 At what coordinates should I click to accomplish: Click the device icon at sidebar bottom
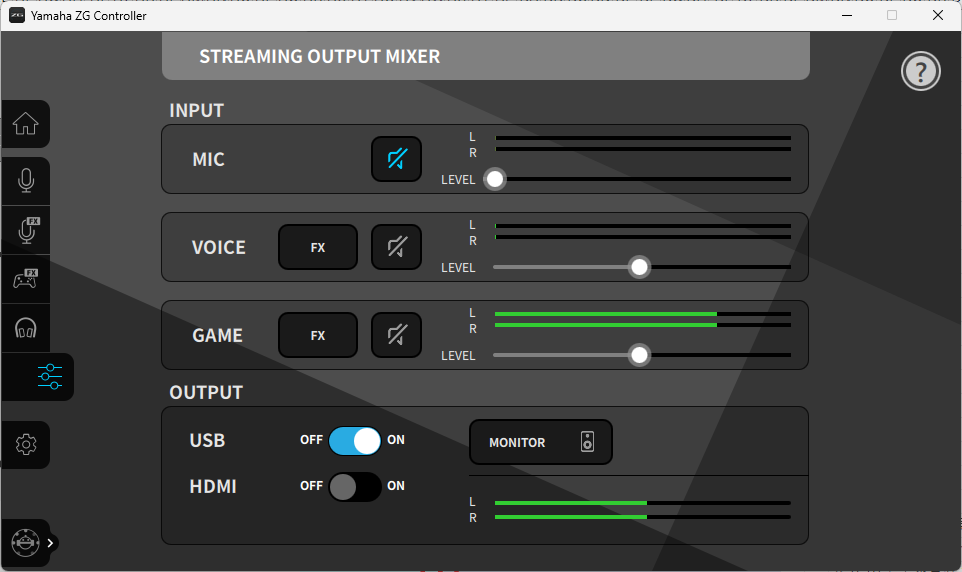[x=26, y=543]
